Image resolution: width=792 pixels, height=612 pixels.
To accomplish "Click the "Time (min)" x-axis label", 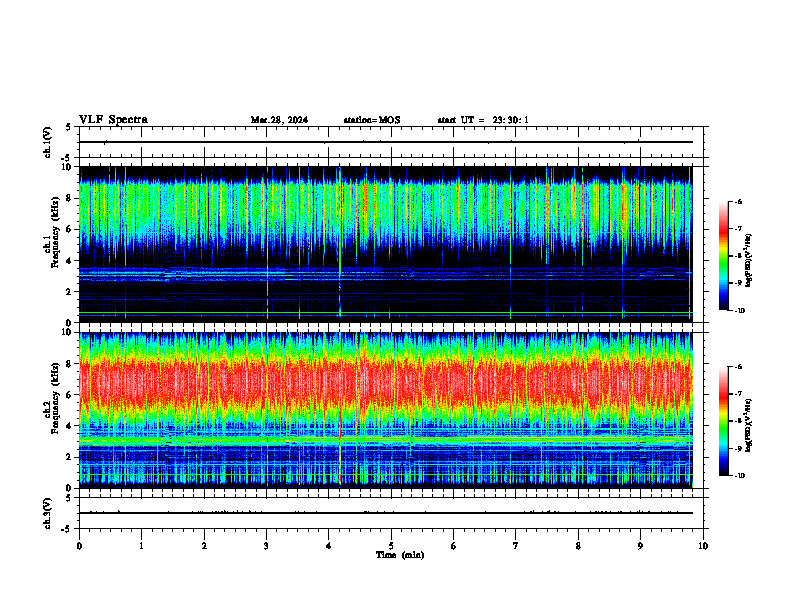I will tap(400, 555).
